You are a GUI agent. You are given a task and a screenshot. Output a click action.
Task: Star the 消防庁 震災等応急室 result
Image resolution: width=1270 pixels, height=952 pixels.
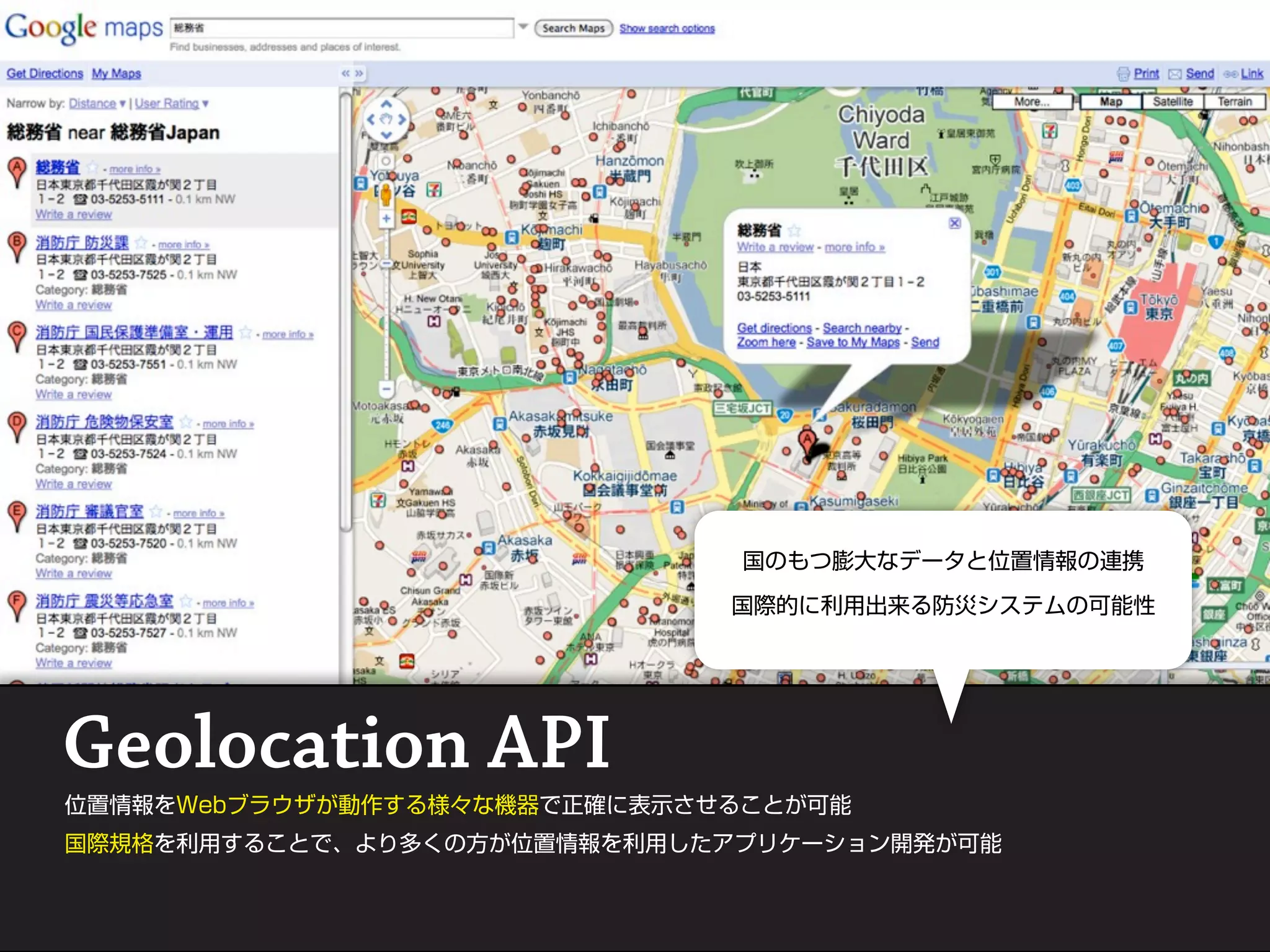tap(185, 601)
